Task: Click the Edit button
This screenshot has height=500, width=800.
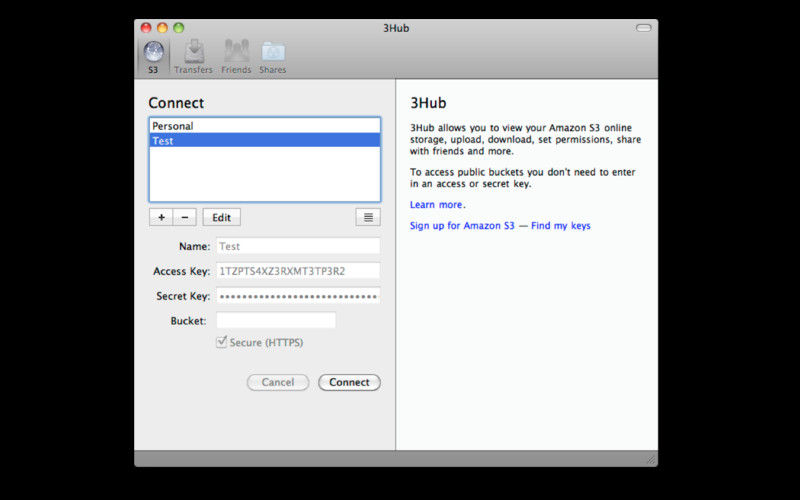Action: (221, 217)
